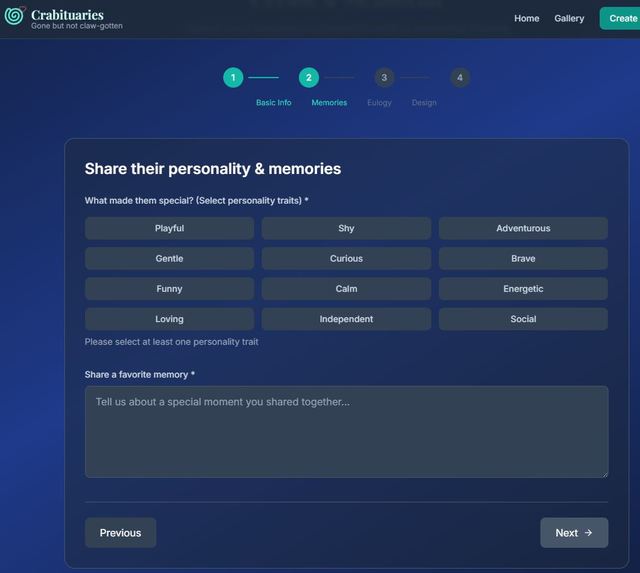The width and height of the screenshot is (640, 573).
Task: Click the Crabituaries site title
Action: tap(67, 15)
